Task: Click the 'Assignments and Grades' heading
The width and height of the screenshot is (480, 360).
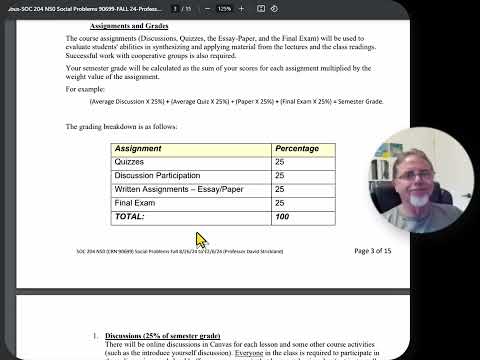Action: pos(129,26)
